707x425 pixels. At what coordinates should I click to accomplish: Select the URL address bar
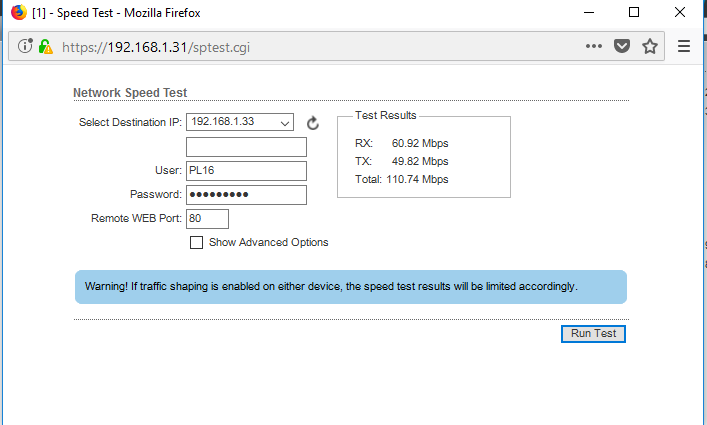point(300,46)
